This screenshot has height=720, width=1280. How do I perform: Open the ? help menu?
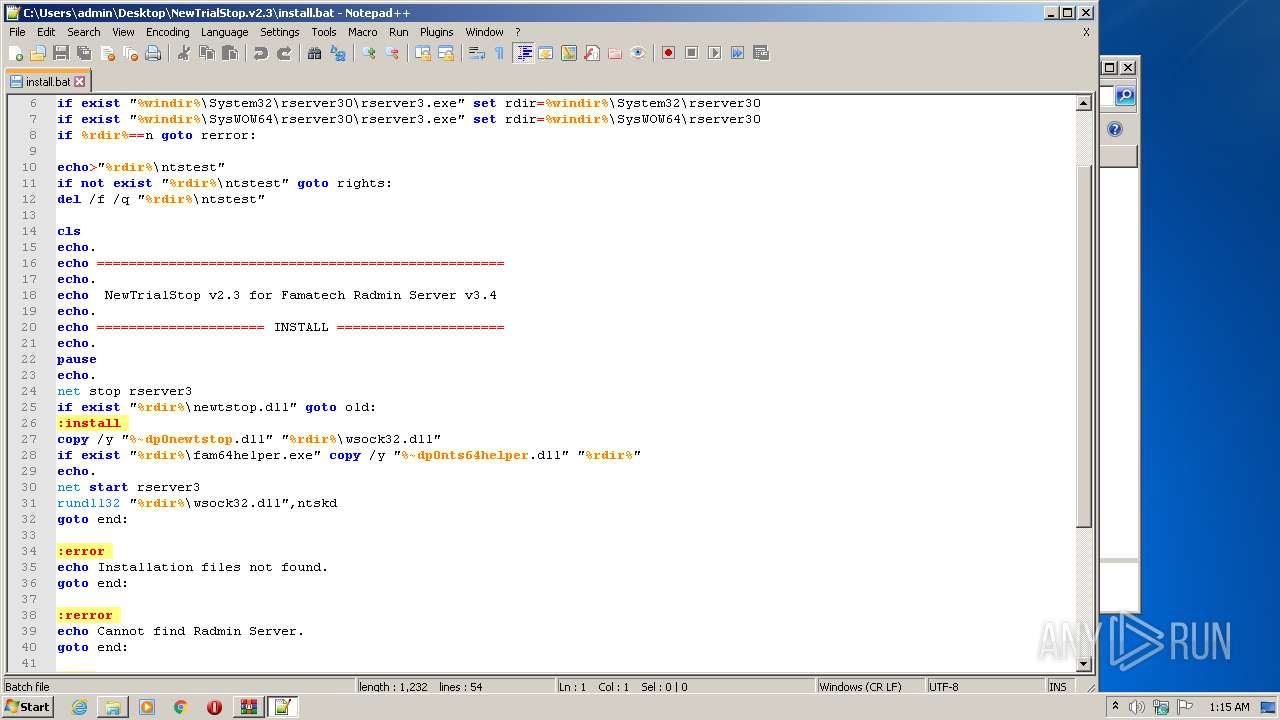pos(518,32)
